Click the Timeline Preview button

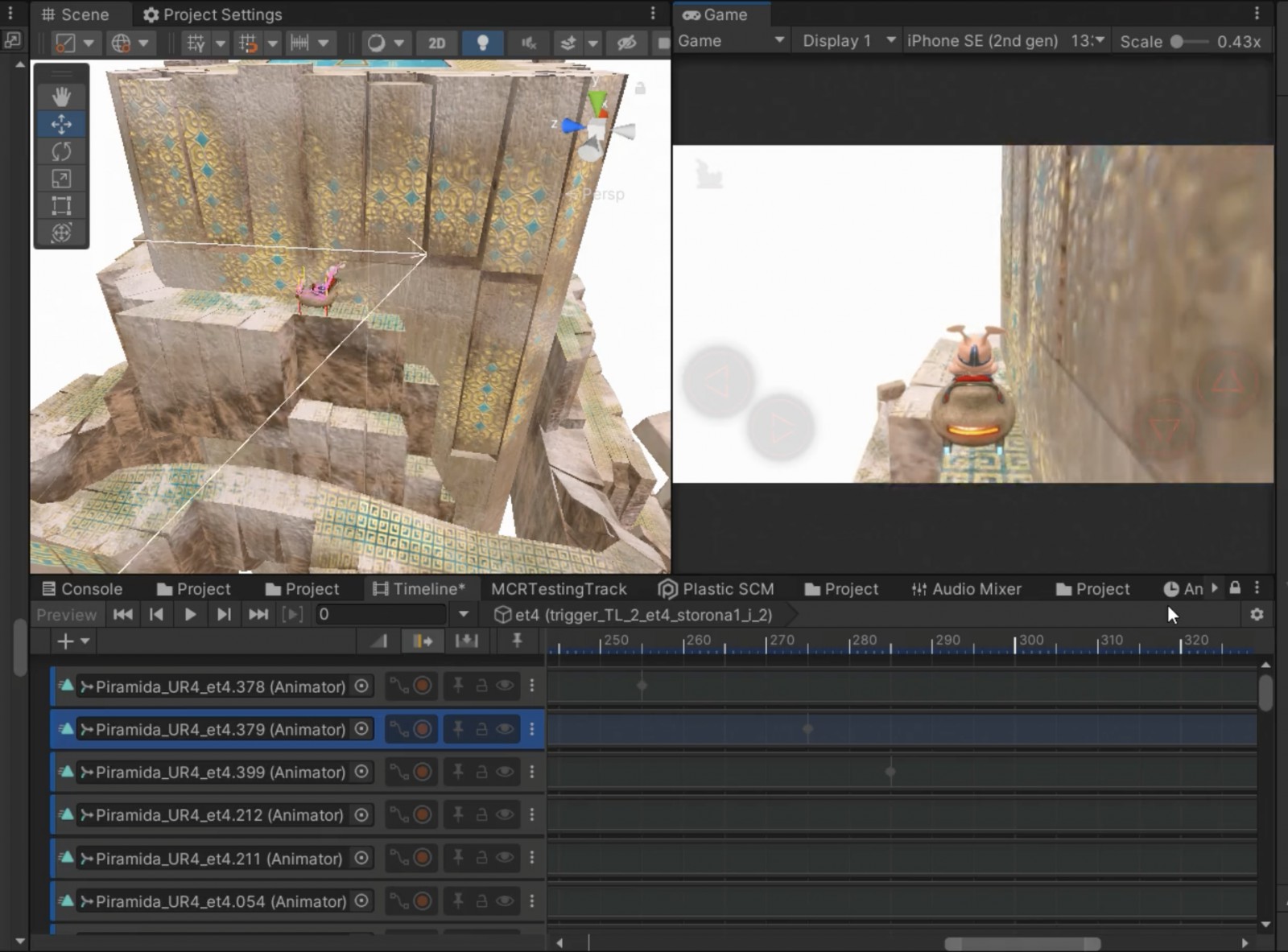66,615
